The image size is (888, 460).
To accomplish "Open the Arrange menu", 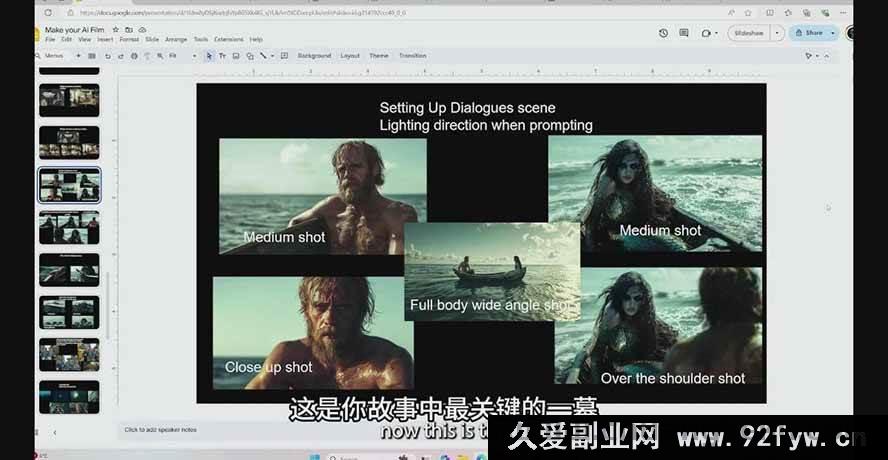I will pyautogui.click(x=176, y=40).
